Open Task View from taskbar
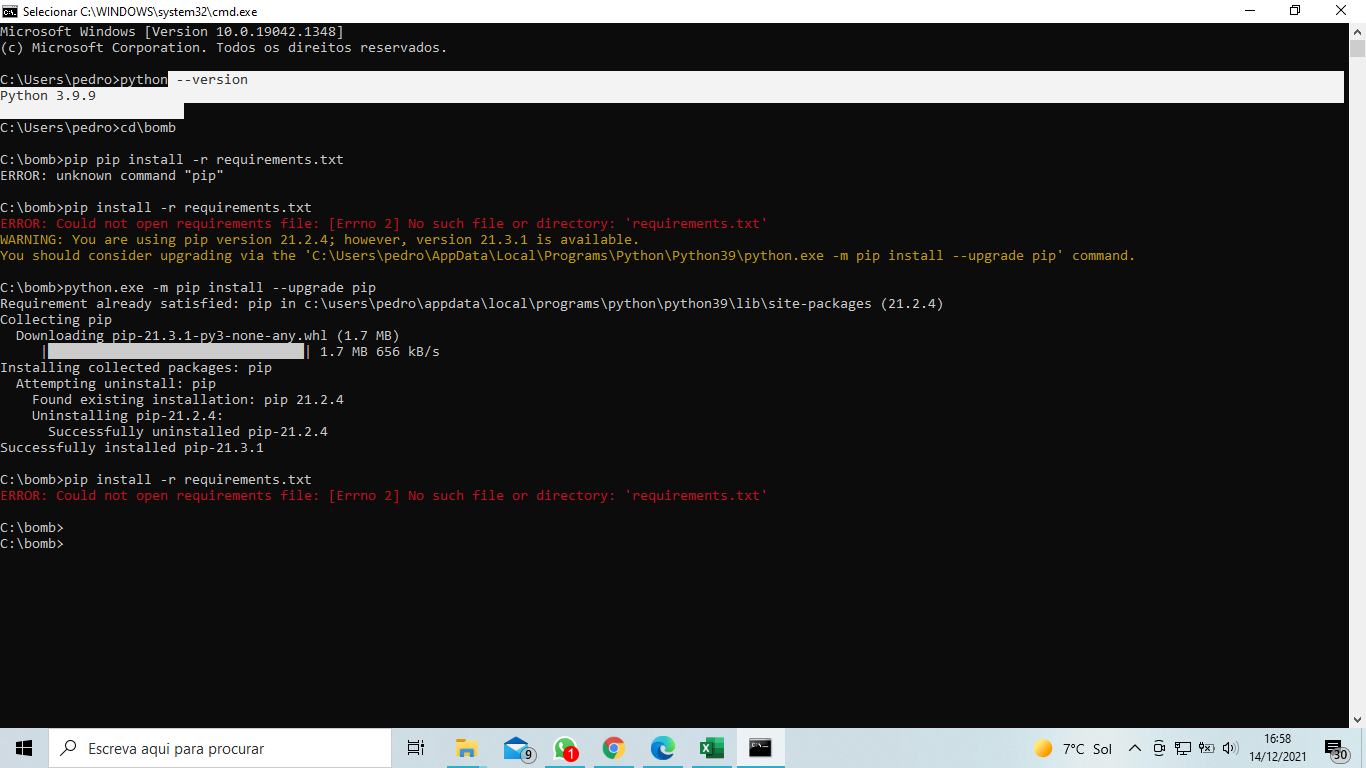The height and width of the screenshot is (768, 1366). 416,747
